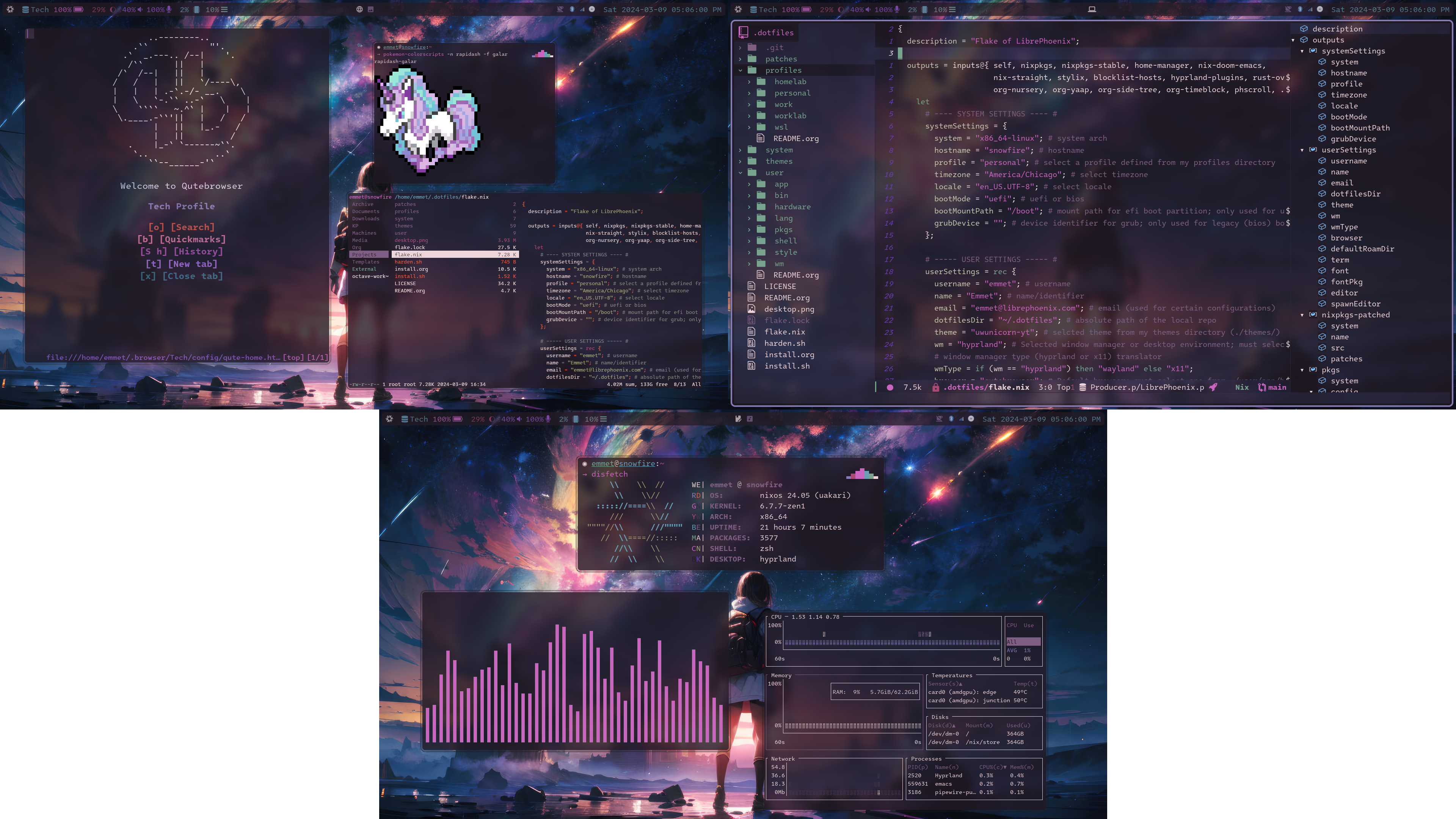Screen dimensions: 1456x819
Task: Select the .git folder in dotfiles tree
Action: pyautogui.click(x=775, y=47)
